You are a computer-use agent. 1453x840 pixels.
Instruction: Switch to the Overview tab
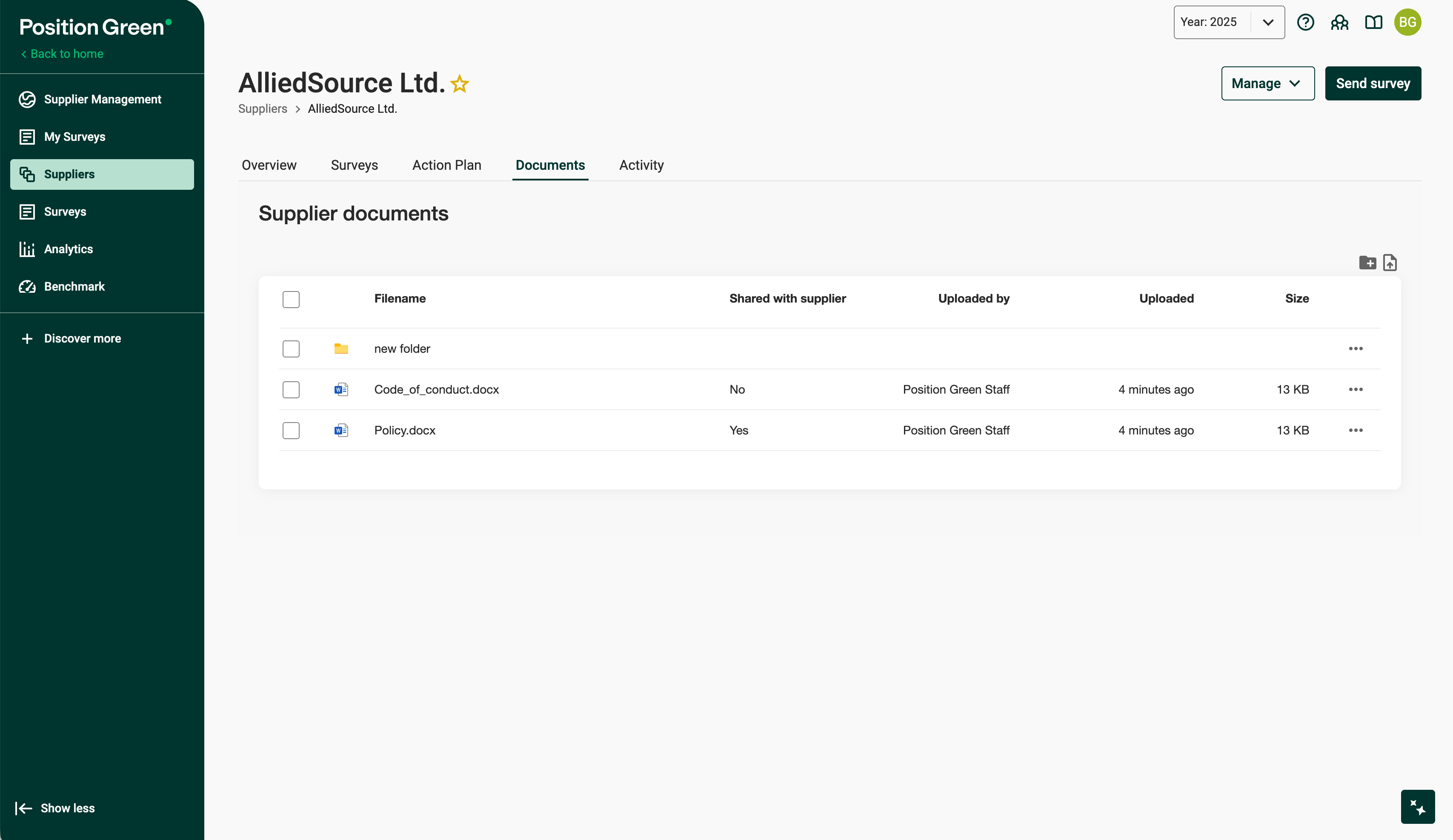click(269, 166)
